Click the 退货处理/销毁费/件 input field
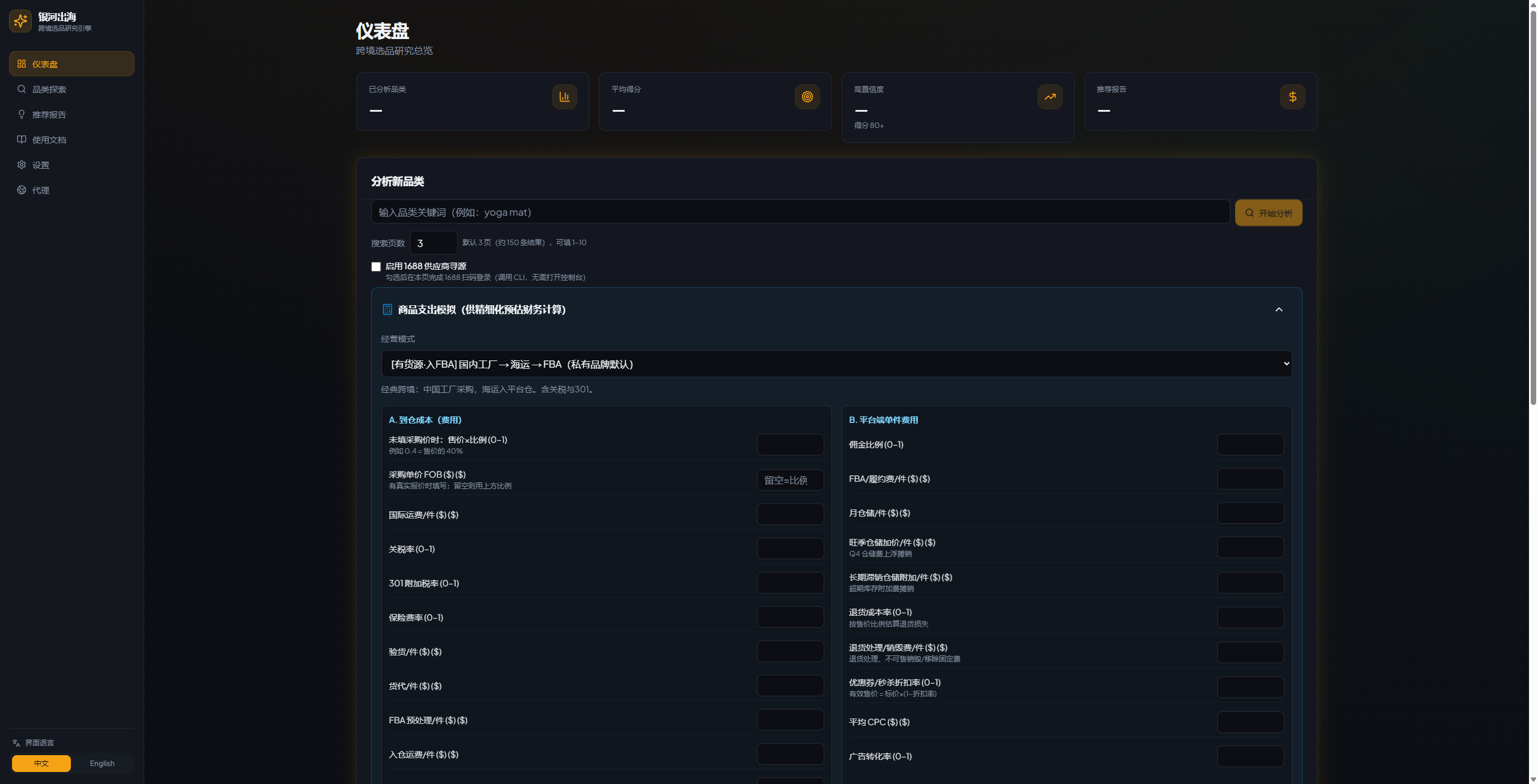This screenshot has height=784, width=1538. pyautogui.click(x=1250, y=652)
